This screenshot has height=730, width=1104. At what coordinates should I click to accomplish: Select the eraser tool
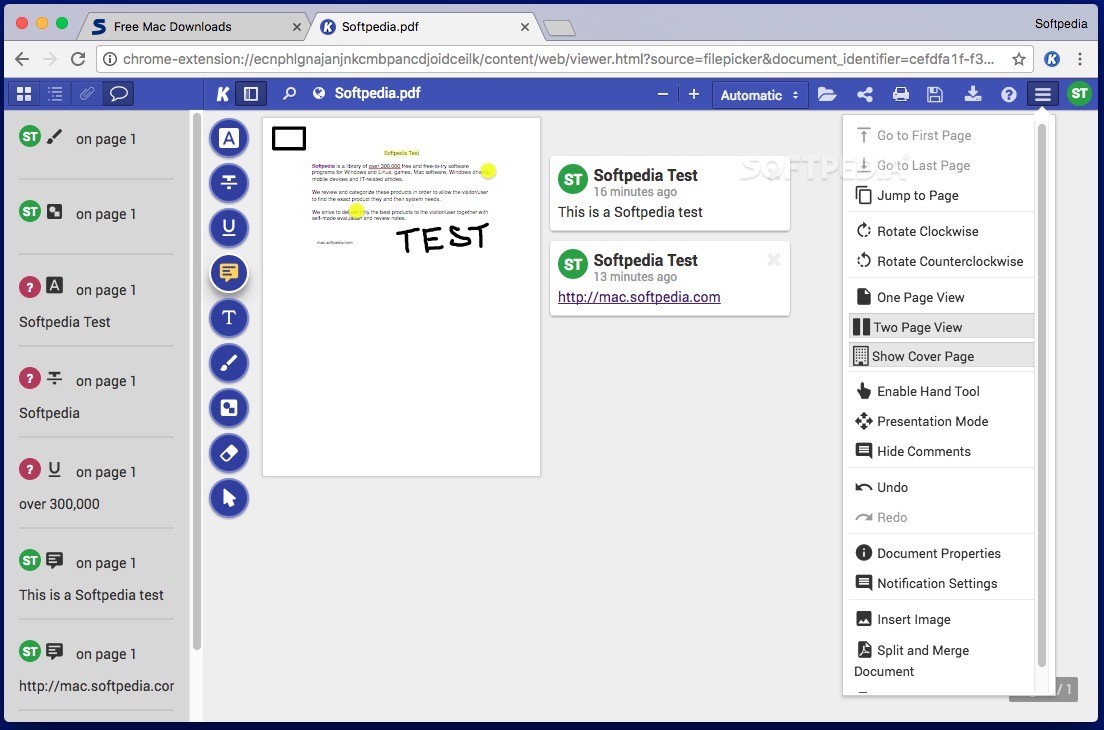229,453
